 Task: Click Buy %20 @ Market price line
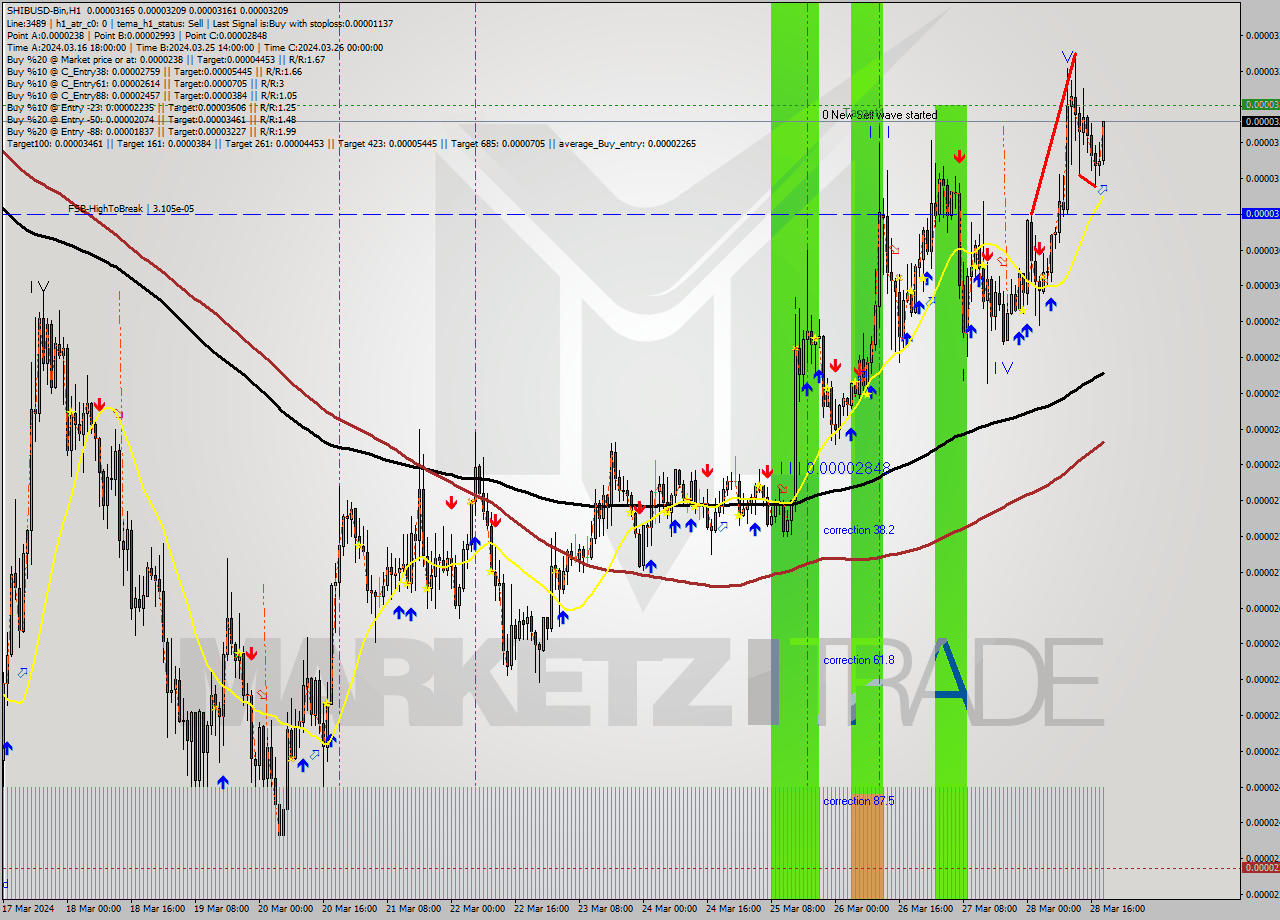165,59
